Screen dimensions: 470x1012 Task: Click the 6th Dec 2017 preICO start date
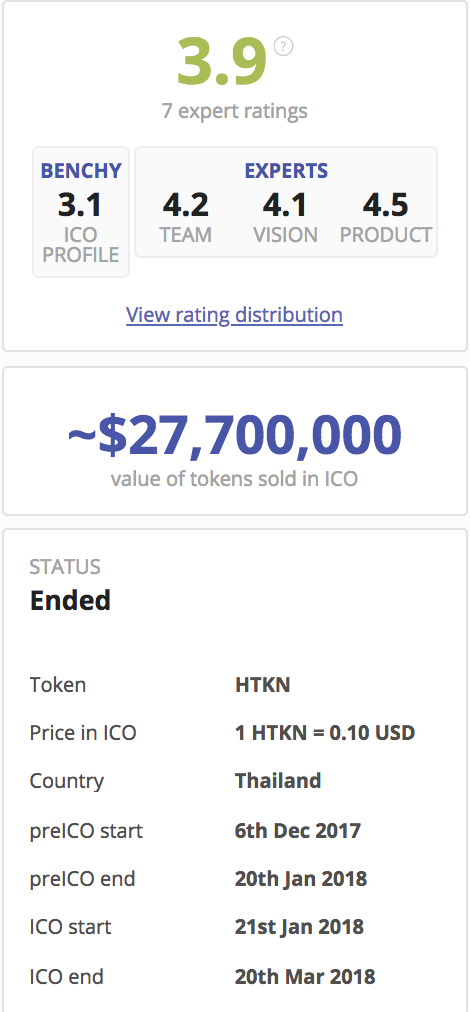[x=298, y=830]
